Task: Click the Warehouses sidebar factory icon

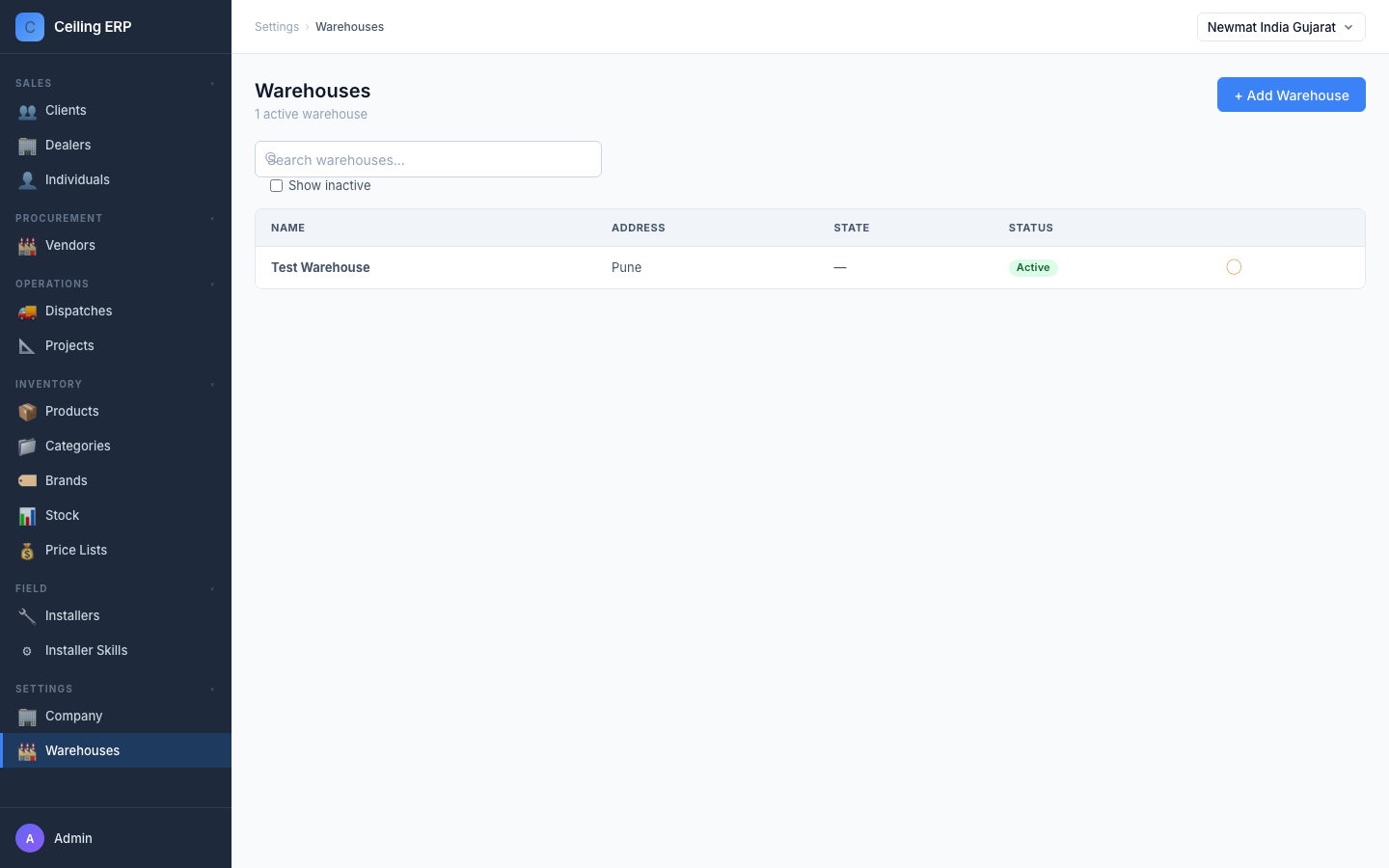Action: point(27,751)
